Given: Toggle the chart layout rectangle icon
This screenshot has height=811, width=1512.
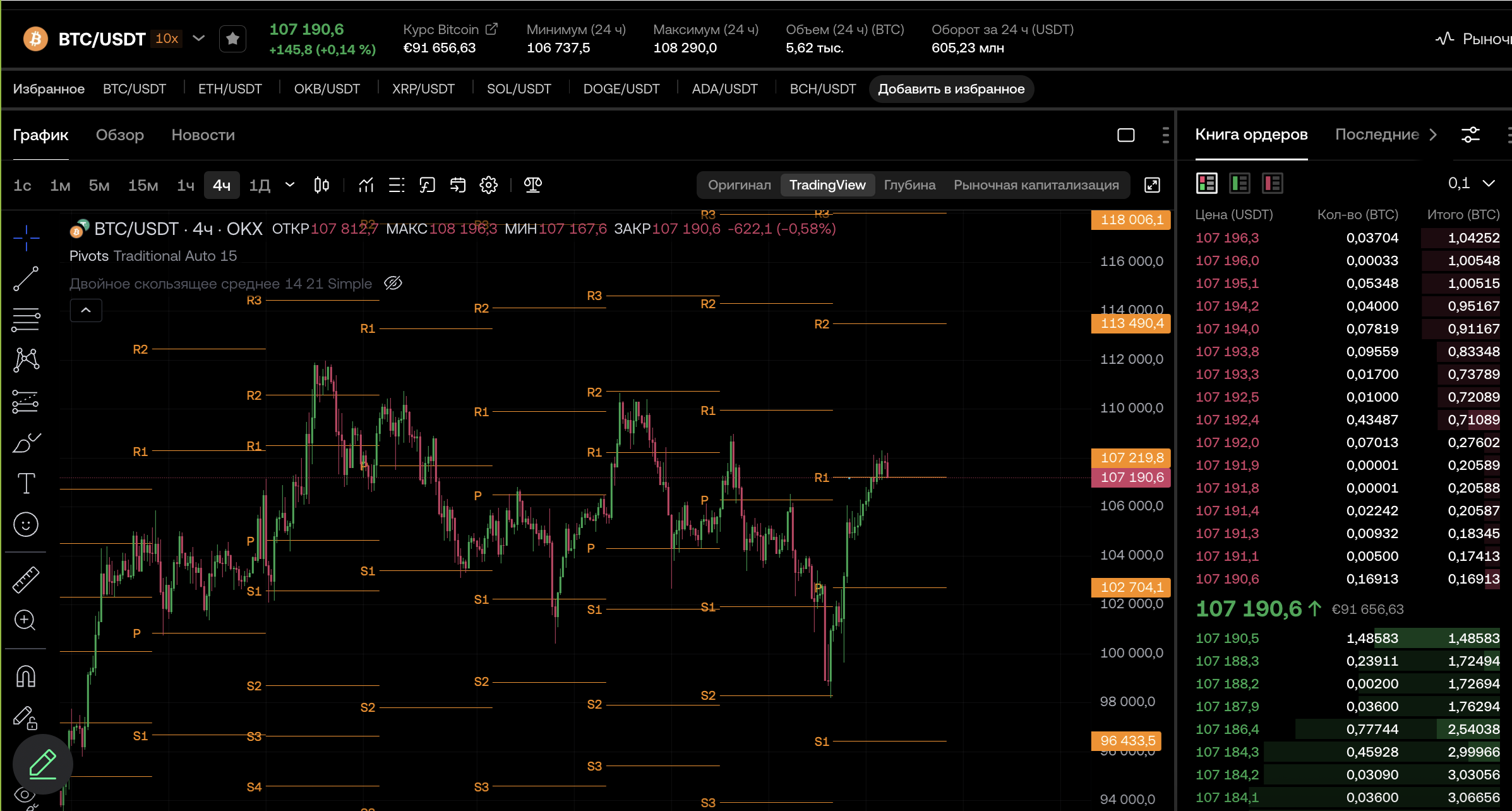Looking at the screenshot, I should coord(1126,135).
